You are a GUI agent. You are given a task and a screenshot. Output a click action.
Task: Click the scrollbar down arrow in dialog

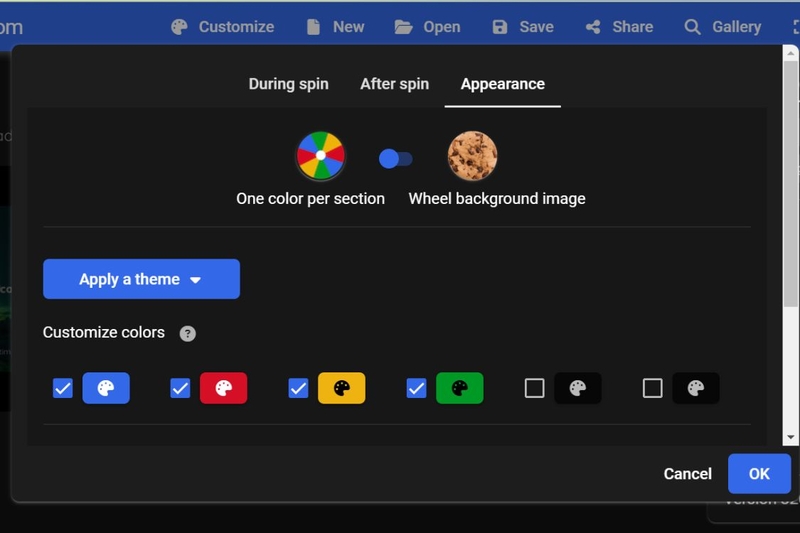[x=791, y=438]
